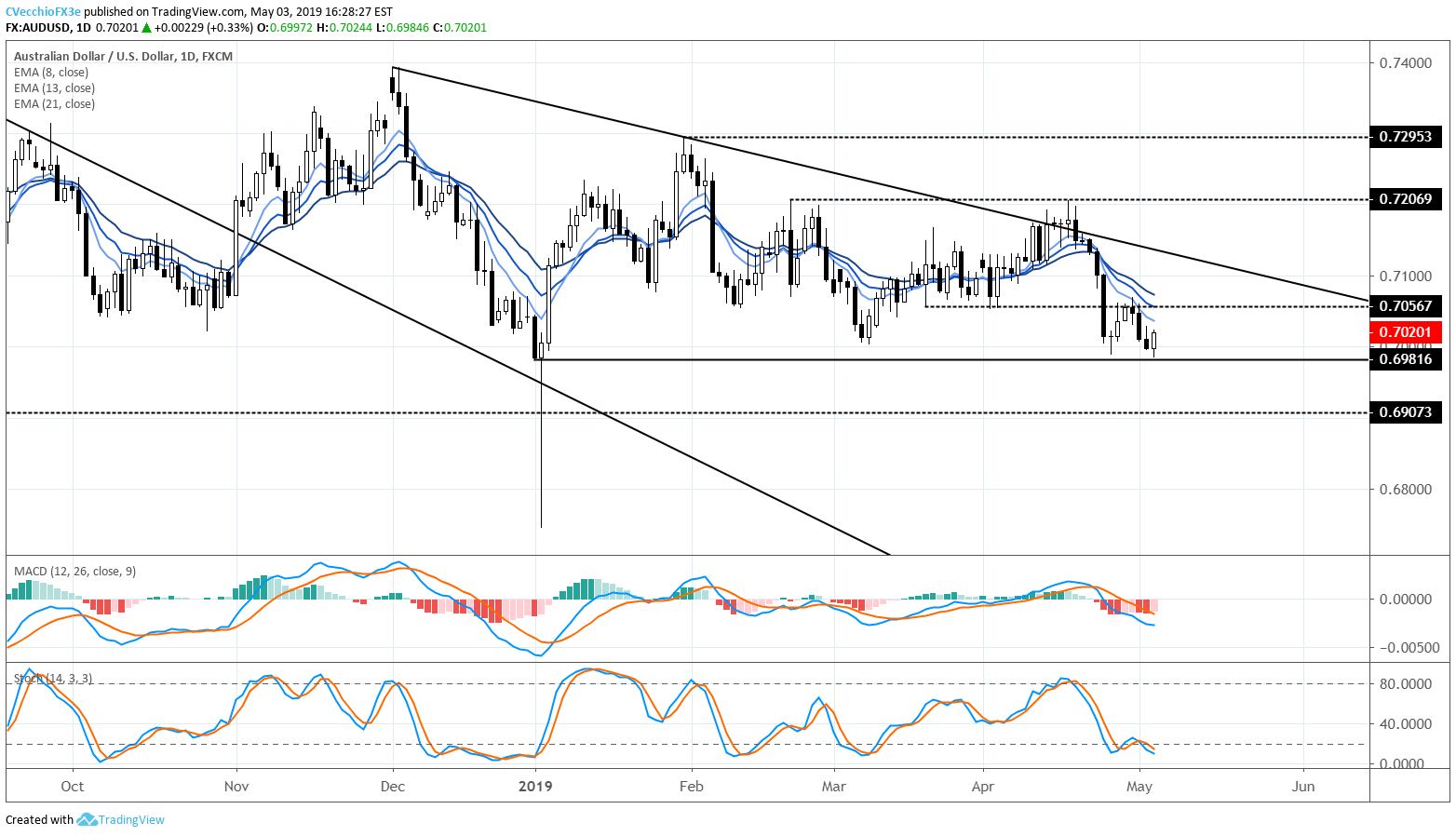Click the MACD 0.00000 axis value
The height and width of the screenshot is (836, 1456).
[1405, 600]
